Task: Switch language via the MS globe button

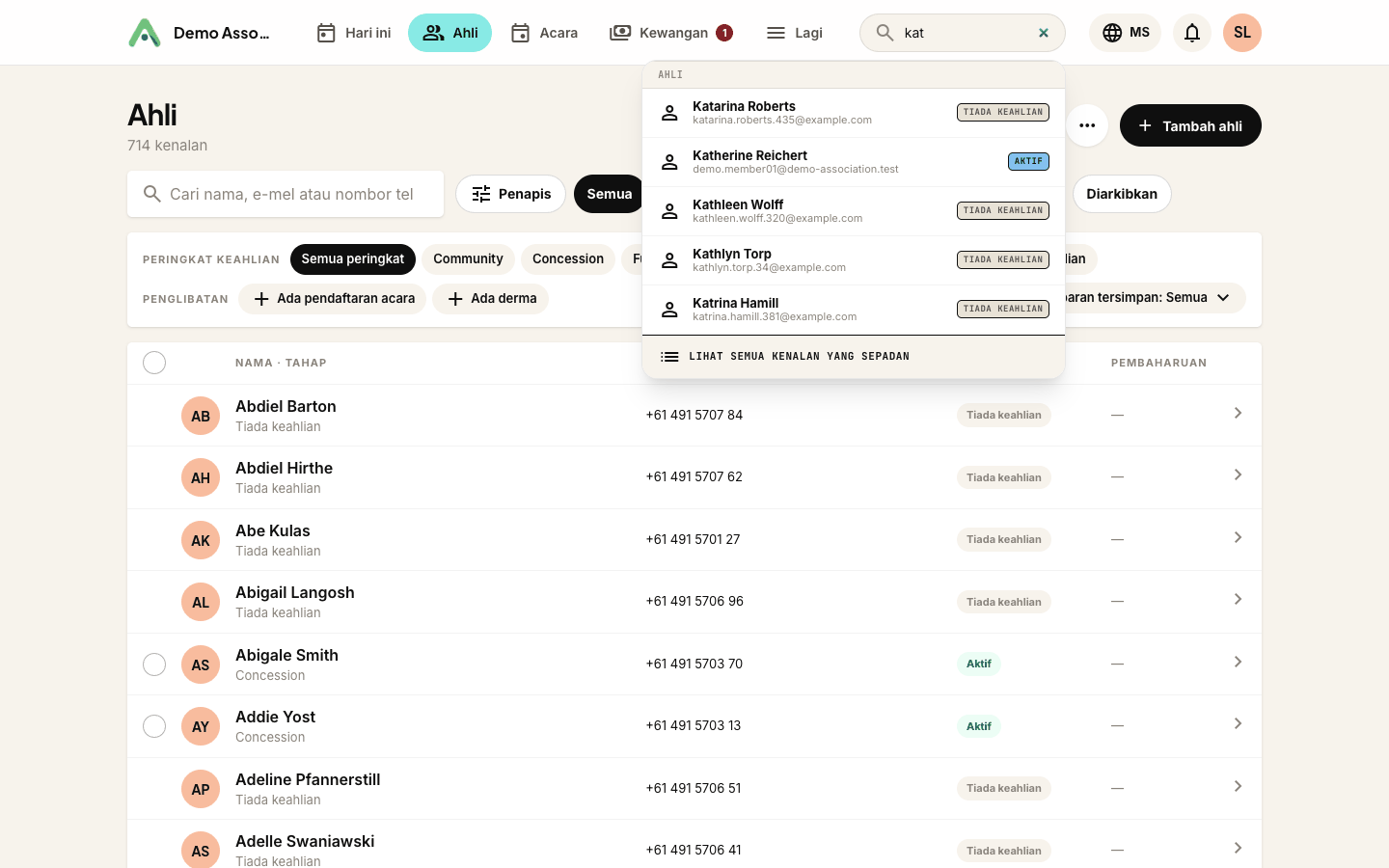Action: coord(1125,33)
